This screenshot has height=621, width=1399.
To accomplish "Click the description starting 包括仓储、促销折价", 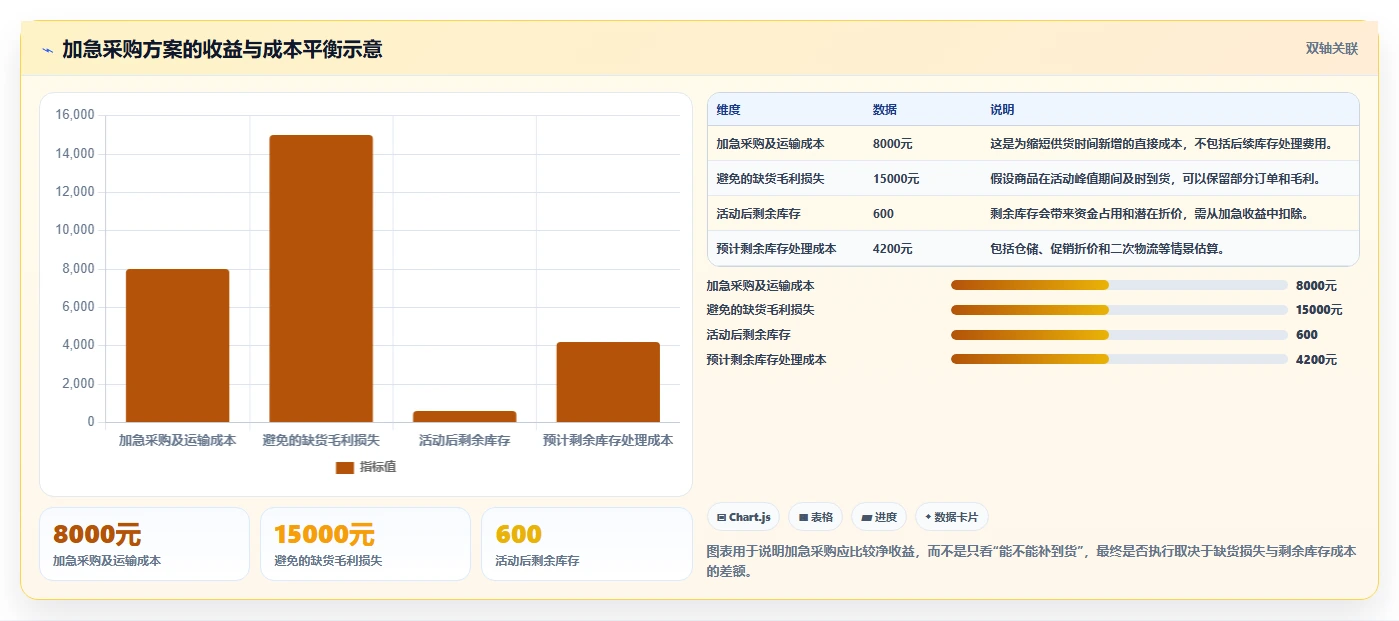I will (1108, 249).
